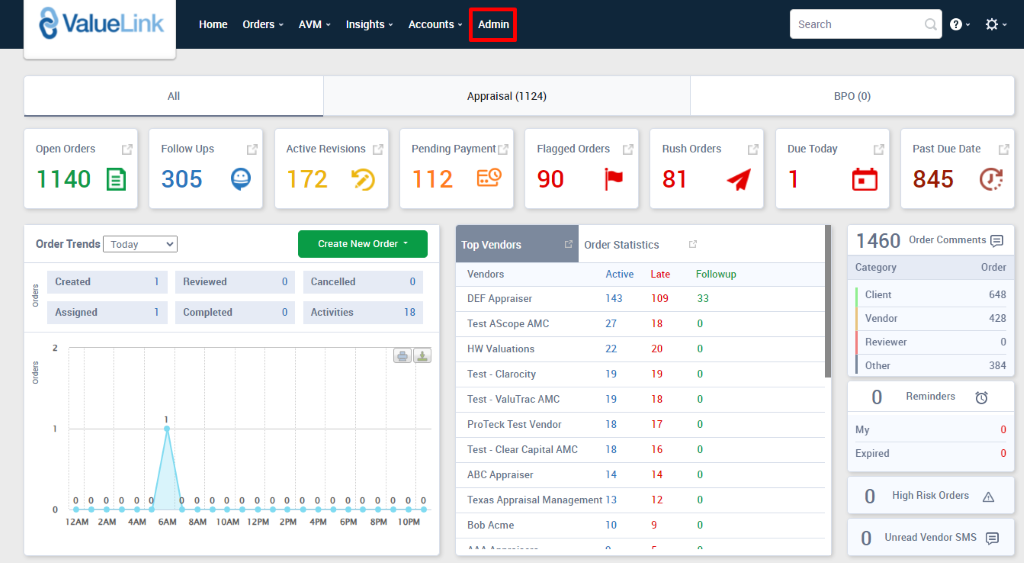Click the Past Due Date clock icon
Screen dimensions: 1024x563
pos(991,179)
